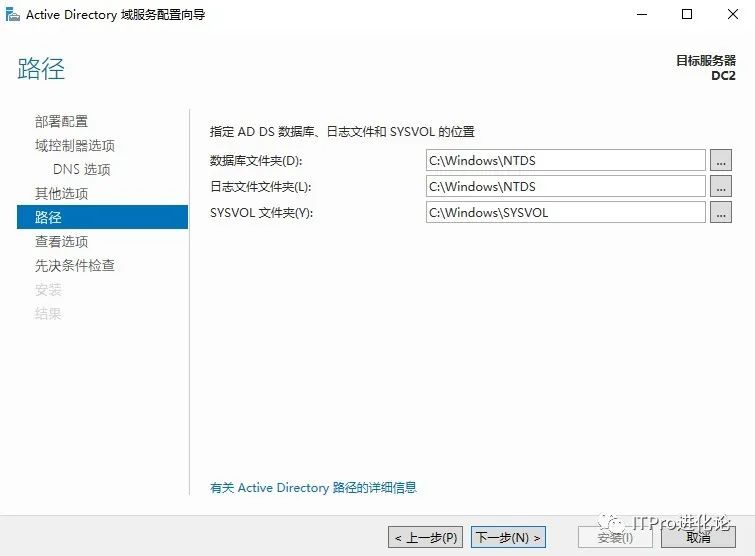Viewport: 755px width, 556px height.
Task: Browse for log files folder location
Action: click(721, 186)
